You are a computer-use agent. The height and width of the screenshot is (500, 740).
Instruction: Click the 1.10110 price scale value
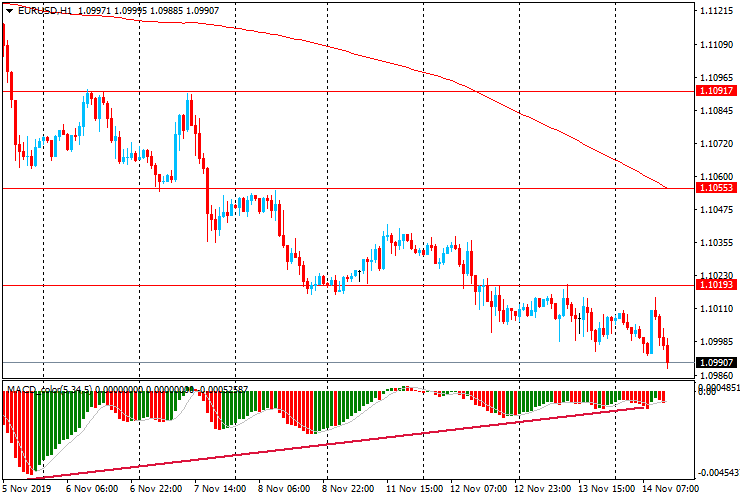tap(716, 309)
